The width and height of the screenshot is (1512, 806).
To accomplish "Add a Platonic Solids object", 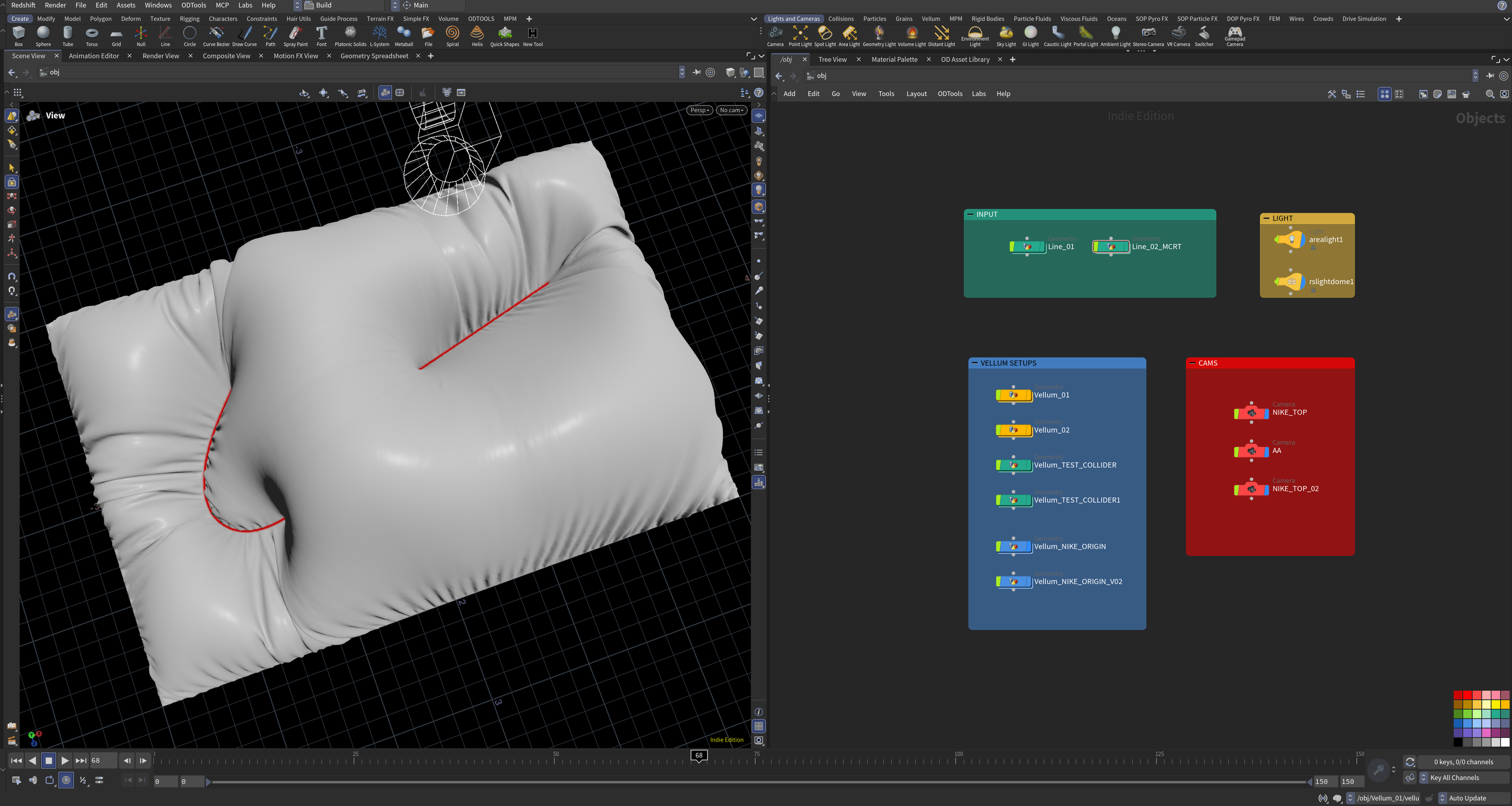I will [350, 36].
